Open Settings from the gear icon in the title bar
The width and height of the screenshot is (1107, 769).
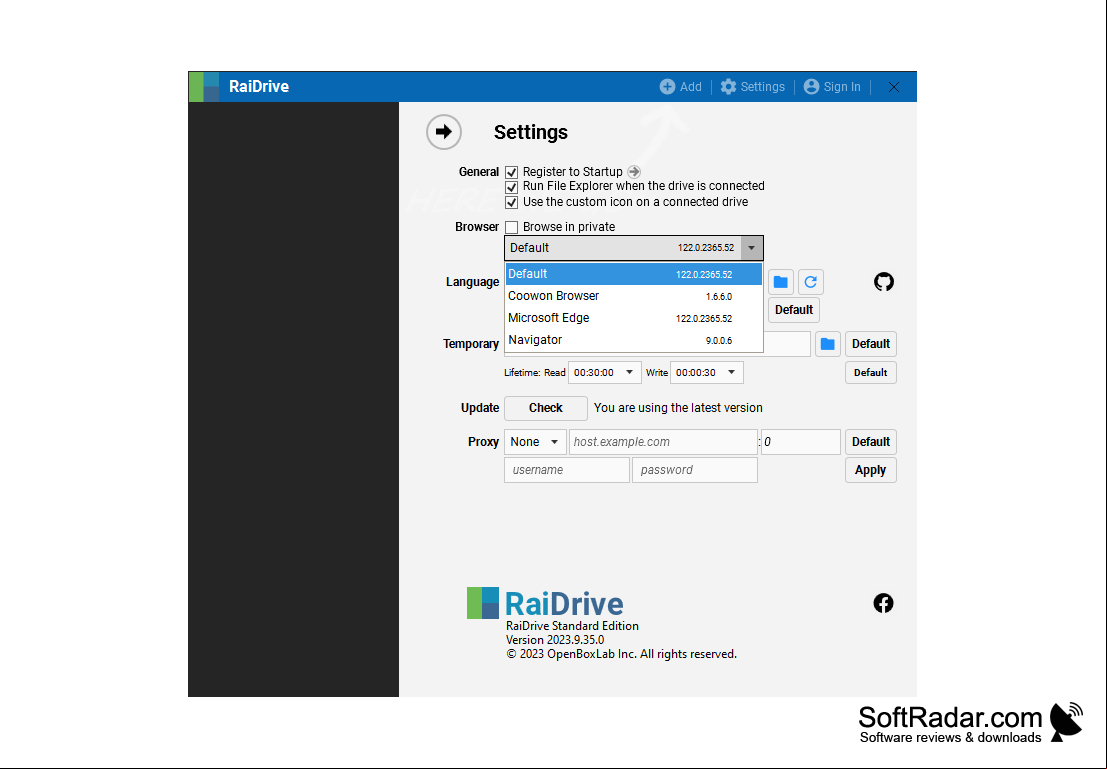[753, 87]
